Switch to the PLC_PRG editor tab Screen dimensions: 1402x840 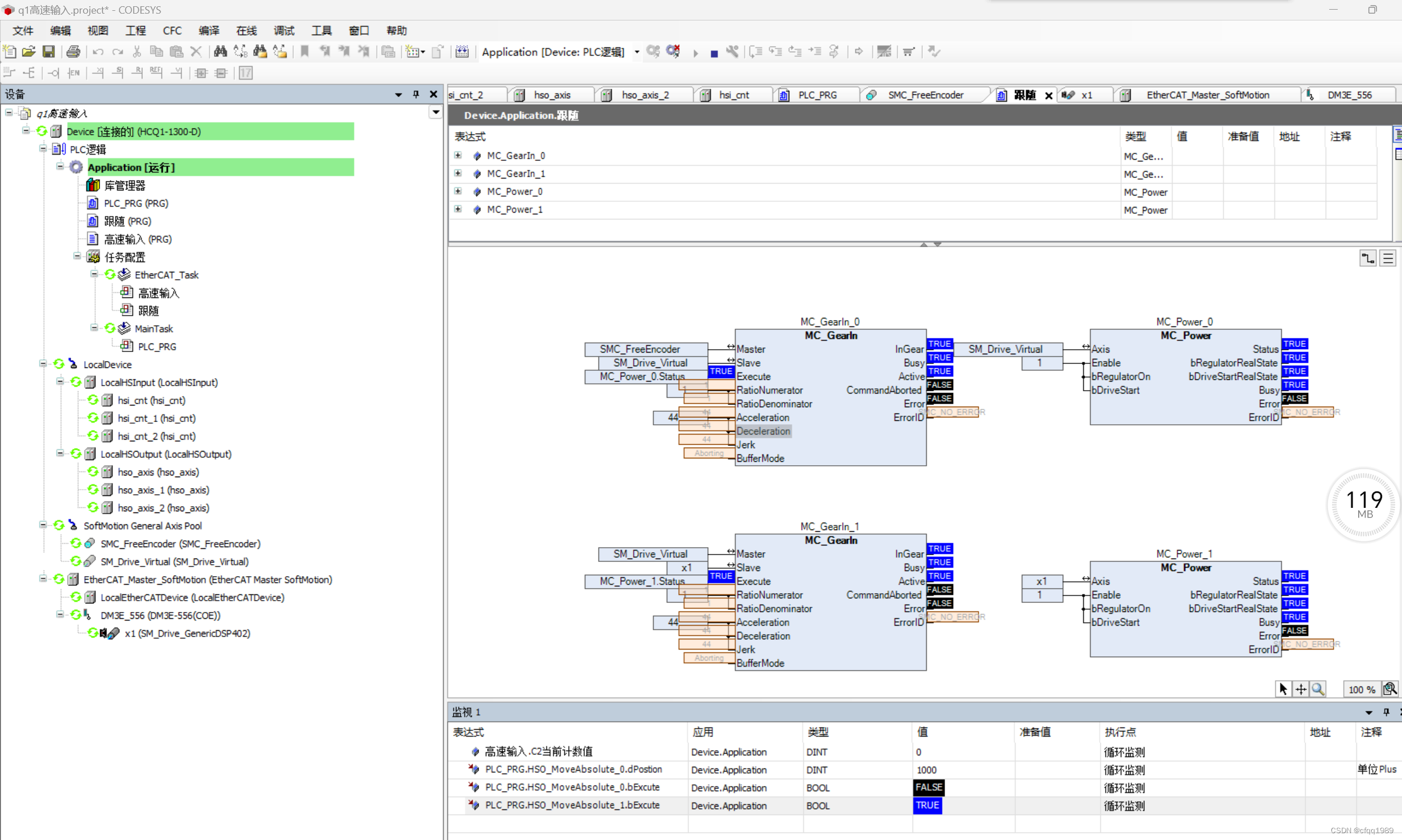pos(817,95)
